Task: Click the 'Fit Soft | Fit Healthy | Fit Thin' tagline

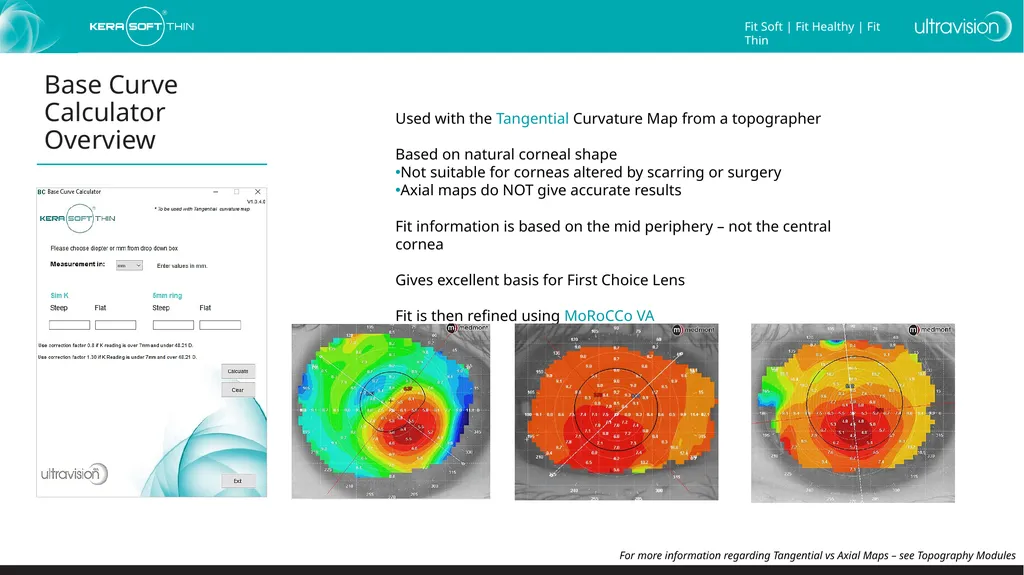Action: pos(812,33)
